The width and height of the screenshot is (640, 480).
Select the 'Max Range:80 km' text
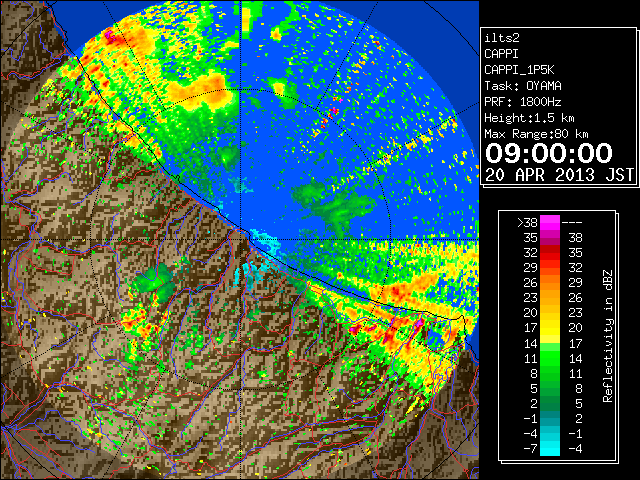pyautogui.click(x=536, y=134)
